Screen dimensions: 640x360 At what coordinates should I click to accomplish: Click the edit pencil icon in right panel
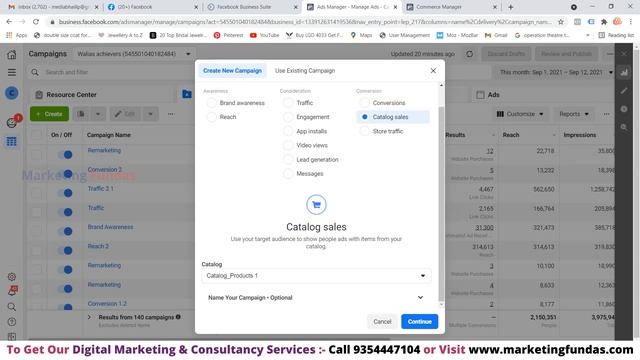tap(624, 91)
